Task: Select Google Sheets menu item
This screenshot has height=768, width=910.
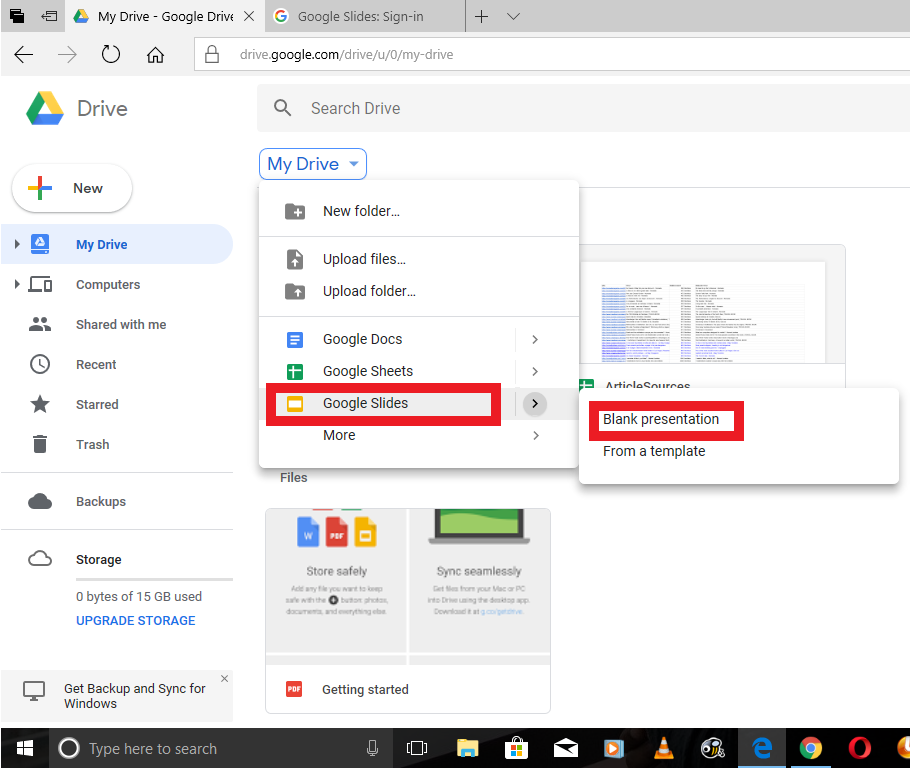Action: point(418,371)
